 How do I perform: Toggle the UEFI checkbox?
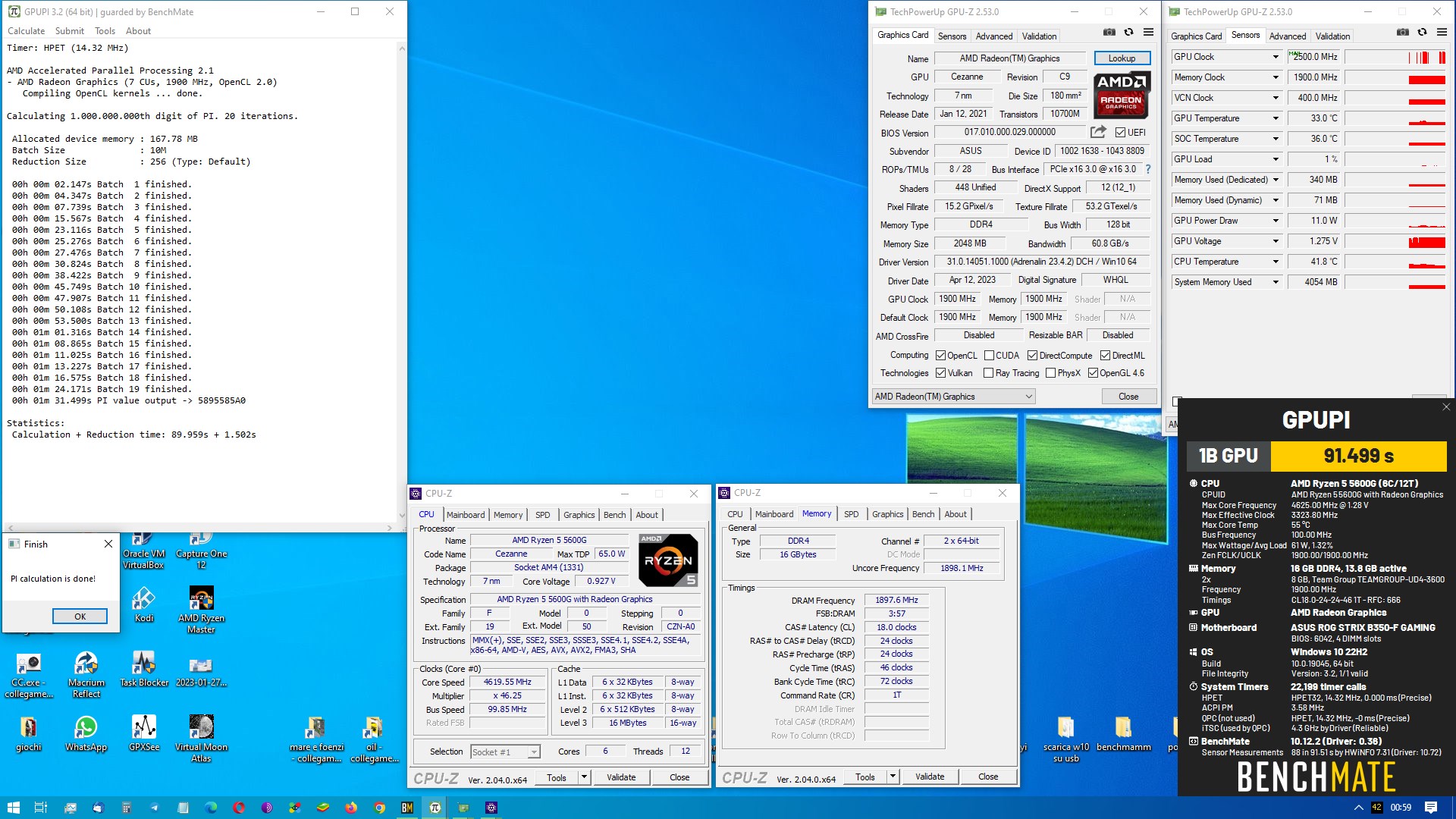1120,133
